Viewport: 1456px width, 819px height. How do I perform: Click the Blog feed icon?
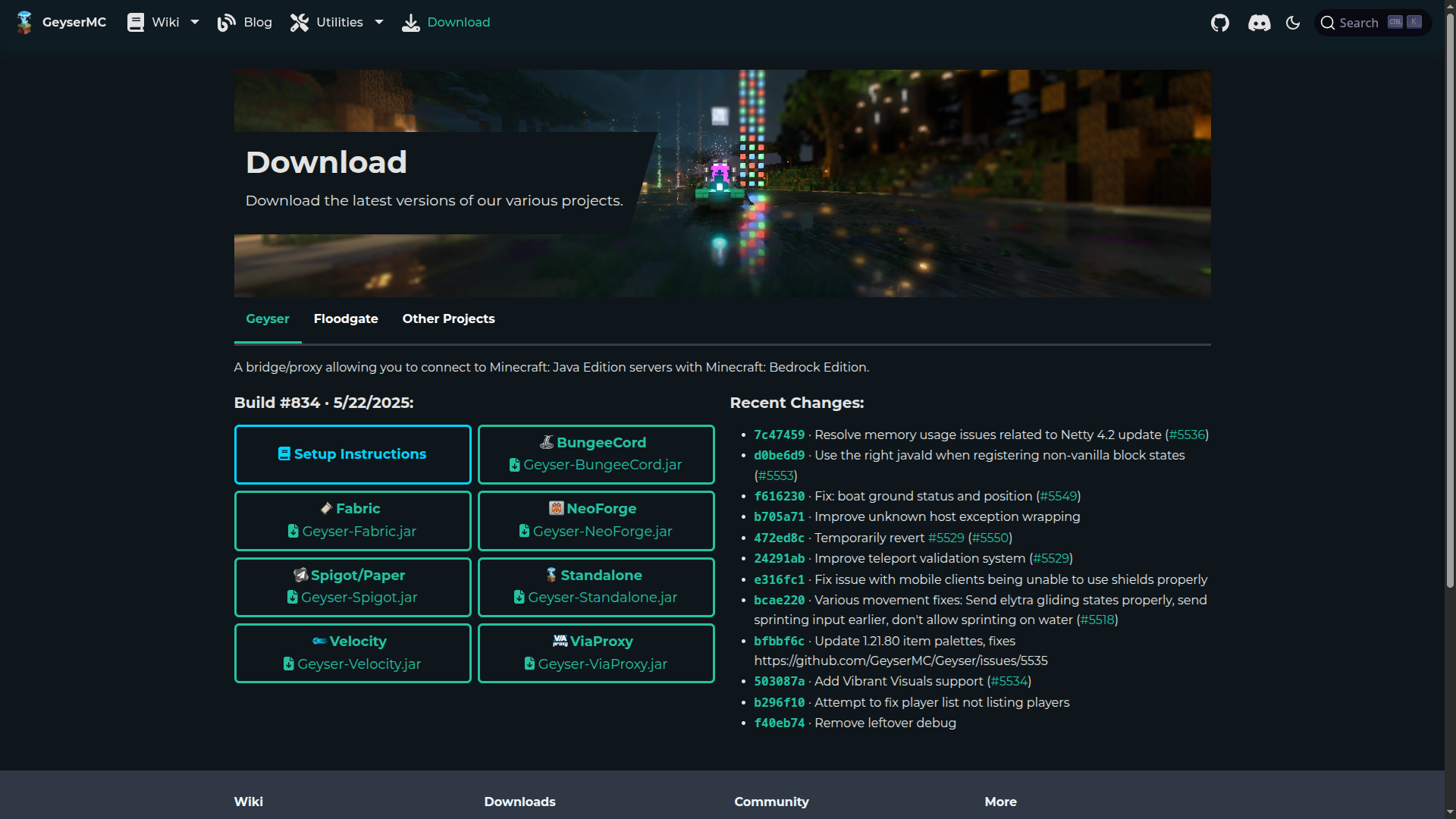(x=226, y=23)
